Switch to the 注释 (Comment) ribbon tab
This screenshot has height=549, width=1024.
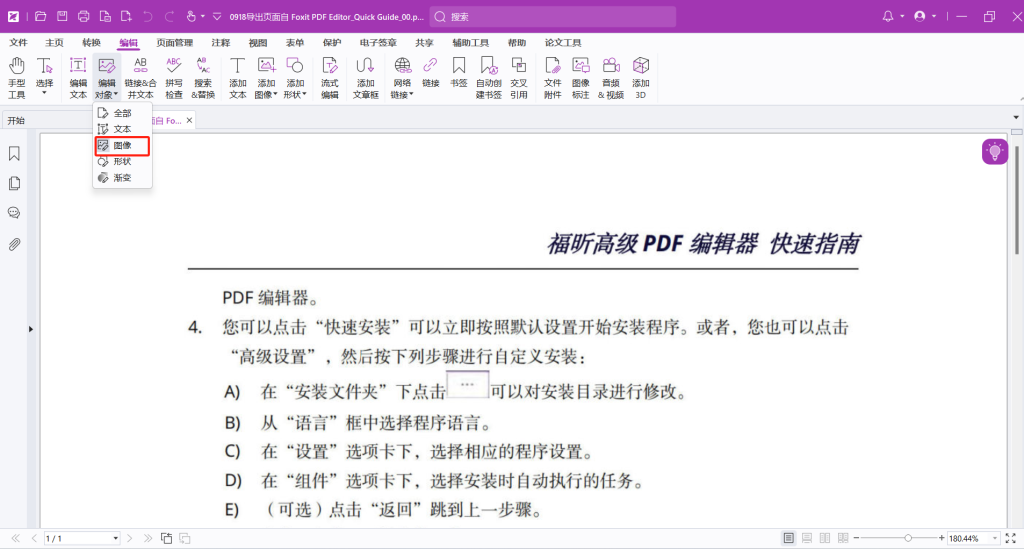pos(221,42)
